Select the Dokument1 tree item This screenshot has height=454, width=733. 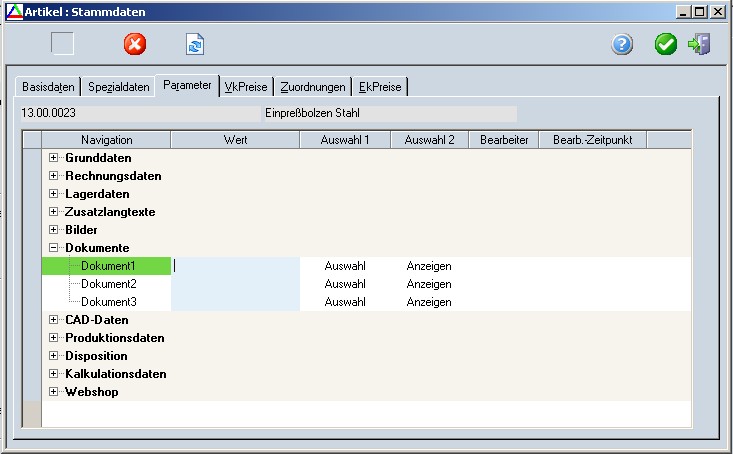coord(108,266)
